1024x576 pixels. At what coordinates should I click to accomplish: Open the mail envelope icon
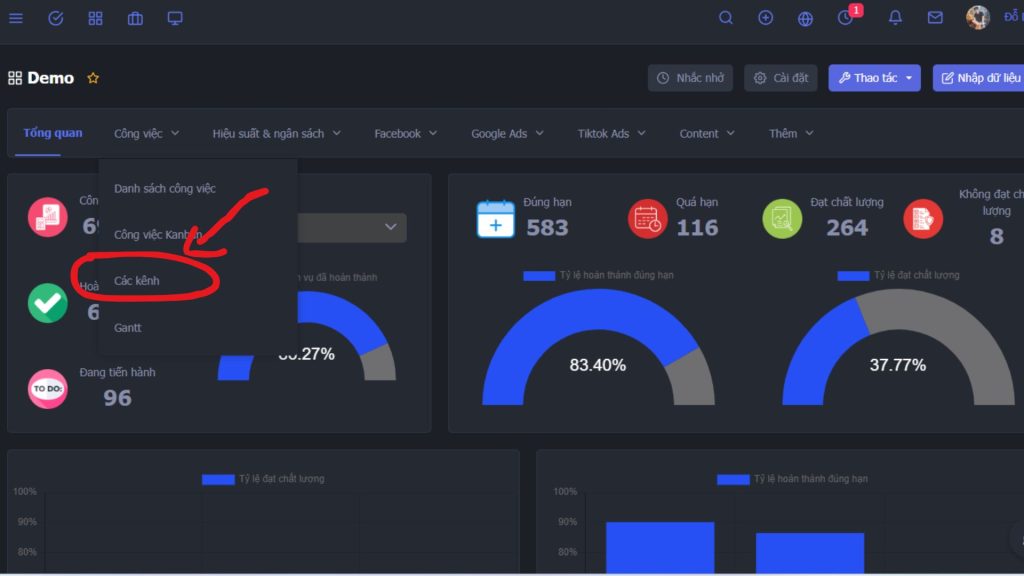click(x=935, y=18)
